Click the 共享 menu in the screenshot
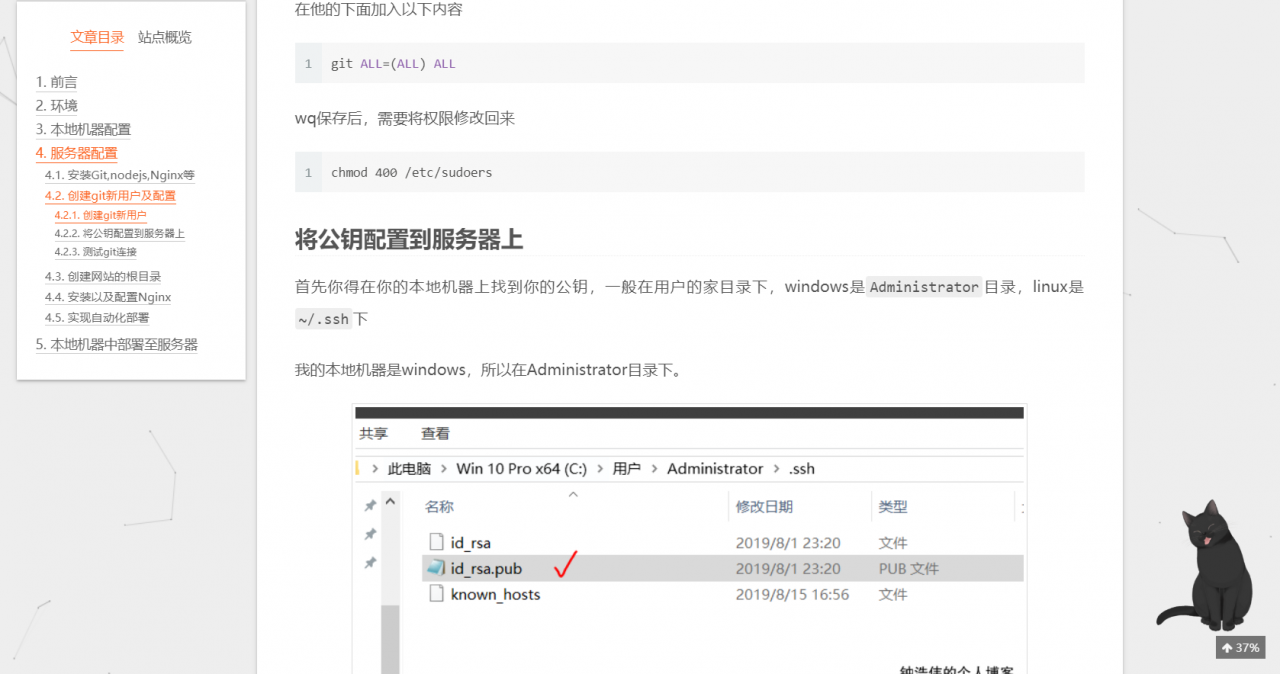Image resolution: width=1280 pixels, height=674 pixels. [374, 433]
